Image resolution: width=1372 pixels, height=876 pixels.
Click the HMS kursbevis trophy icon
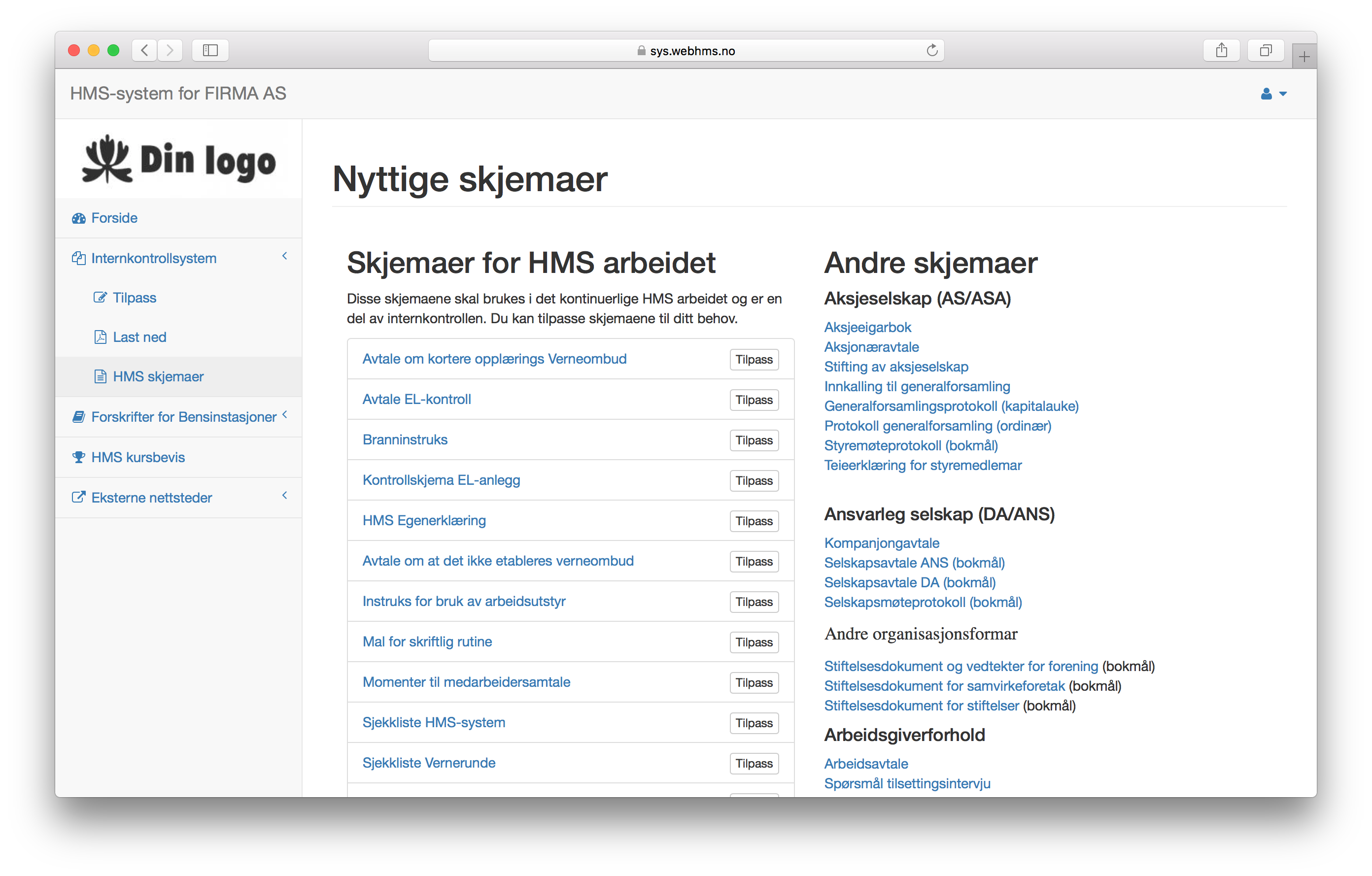click(79, 457)
